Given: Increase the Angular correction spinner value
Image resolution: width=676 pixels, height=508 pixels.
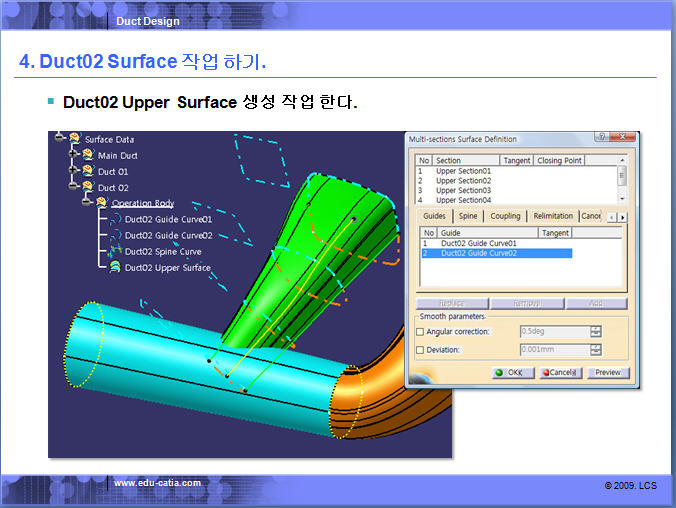Looking at the screenshot, I should [x=596, y=328].
